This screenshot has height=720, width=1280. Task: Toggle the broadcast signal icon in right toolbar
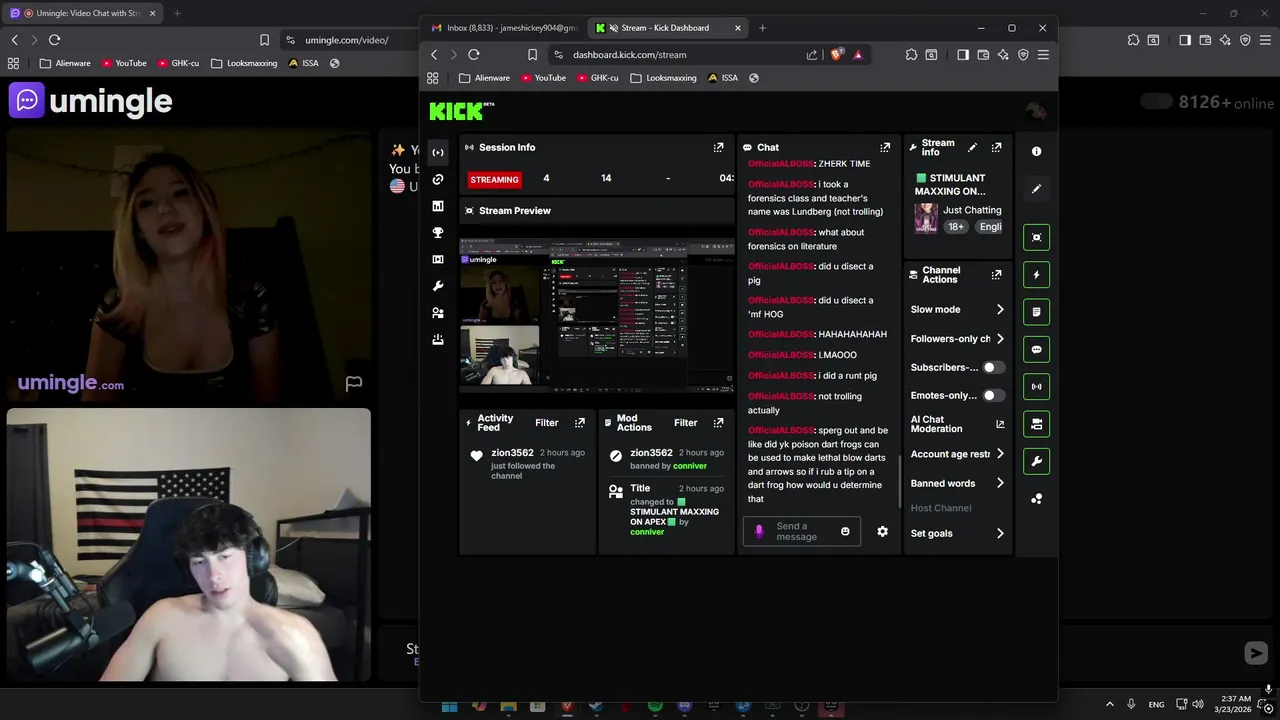tap(1036, 386)
